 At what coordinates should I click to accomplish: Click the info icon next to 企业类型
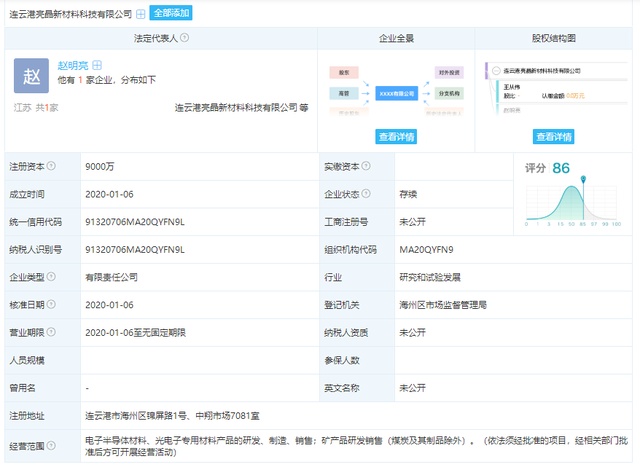(51, 276)
